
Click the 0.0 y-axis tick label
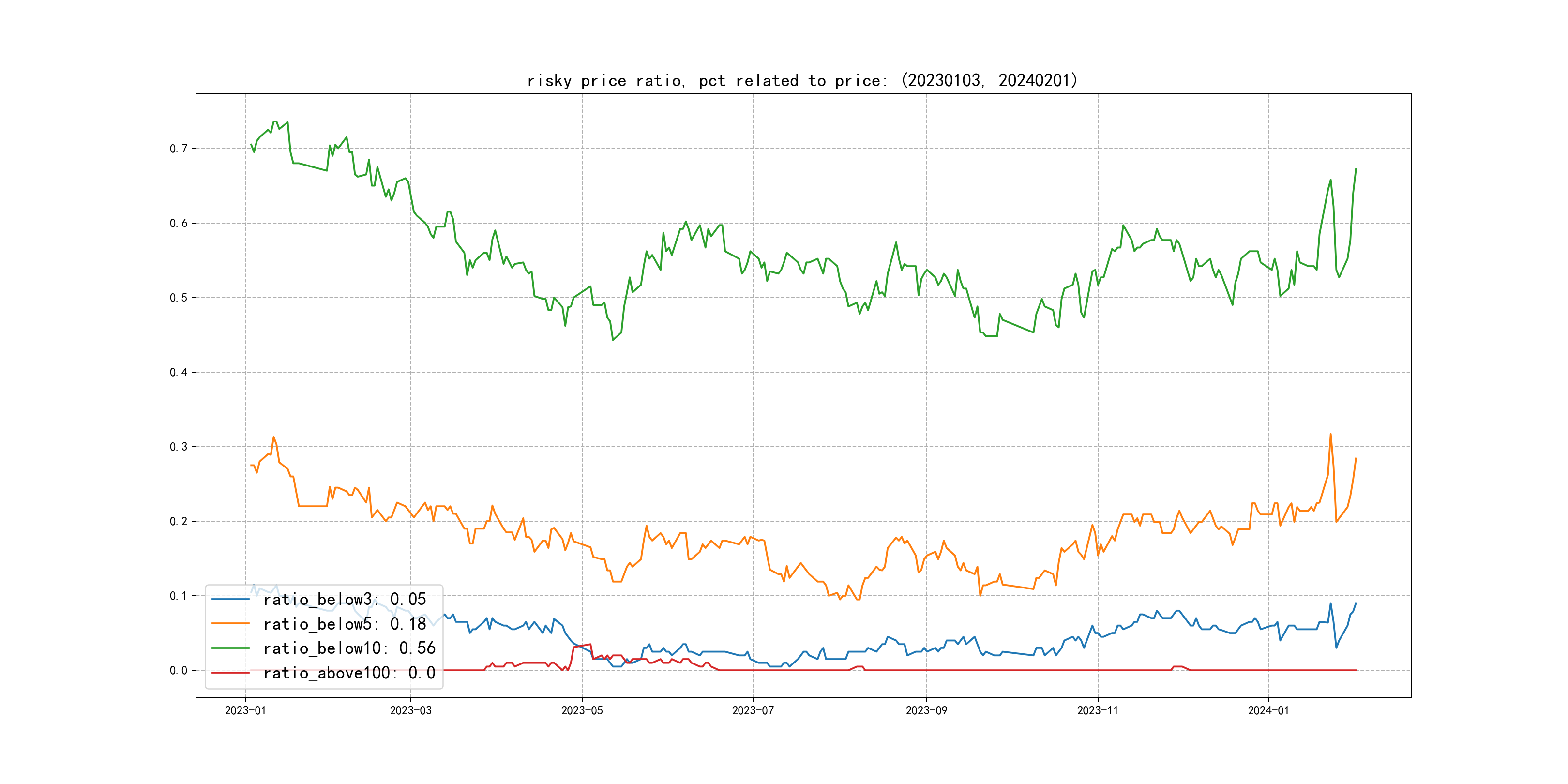179,670
